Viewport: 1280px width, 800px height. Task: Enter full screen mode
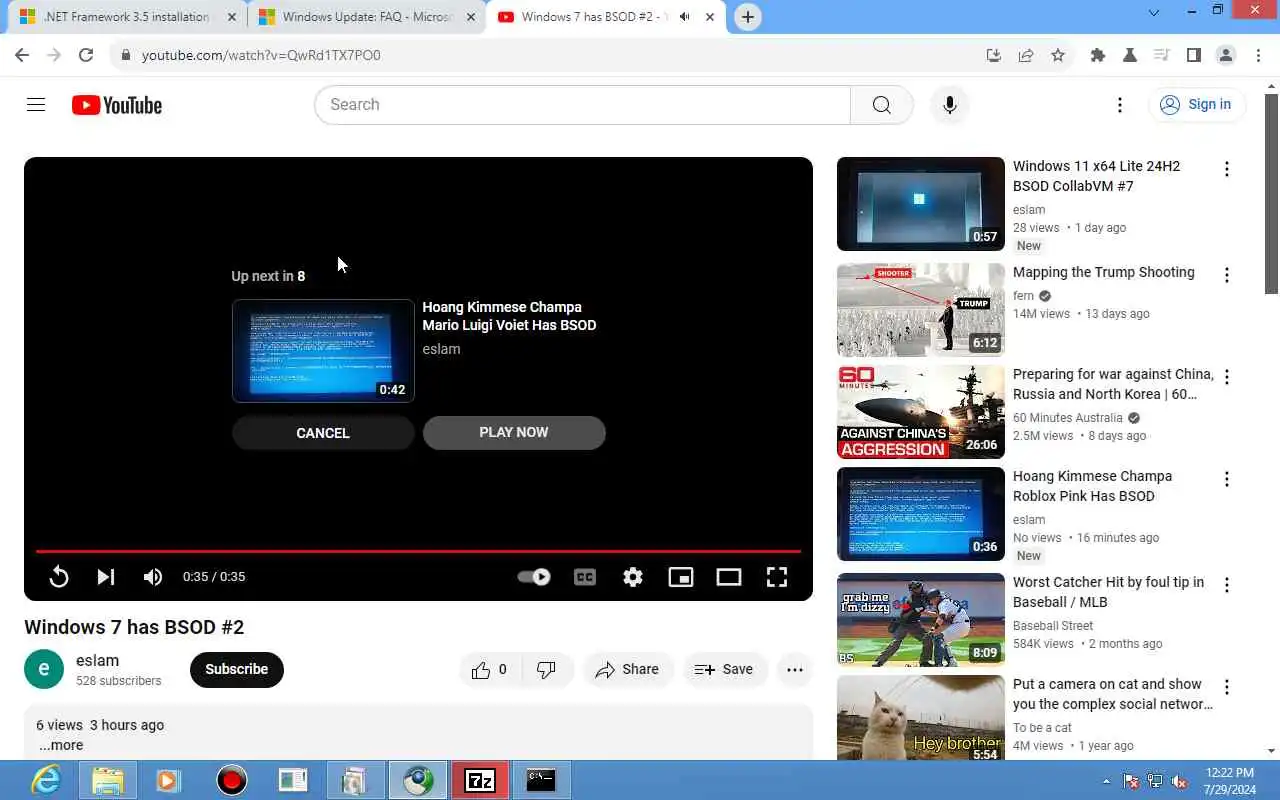point(777,577)
